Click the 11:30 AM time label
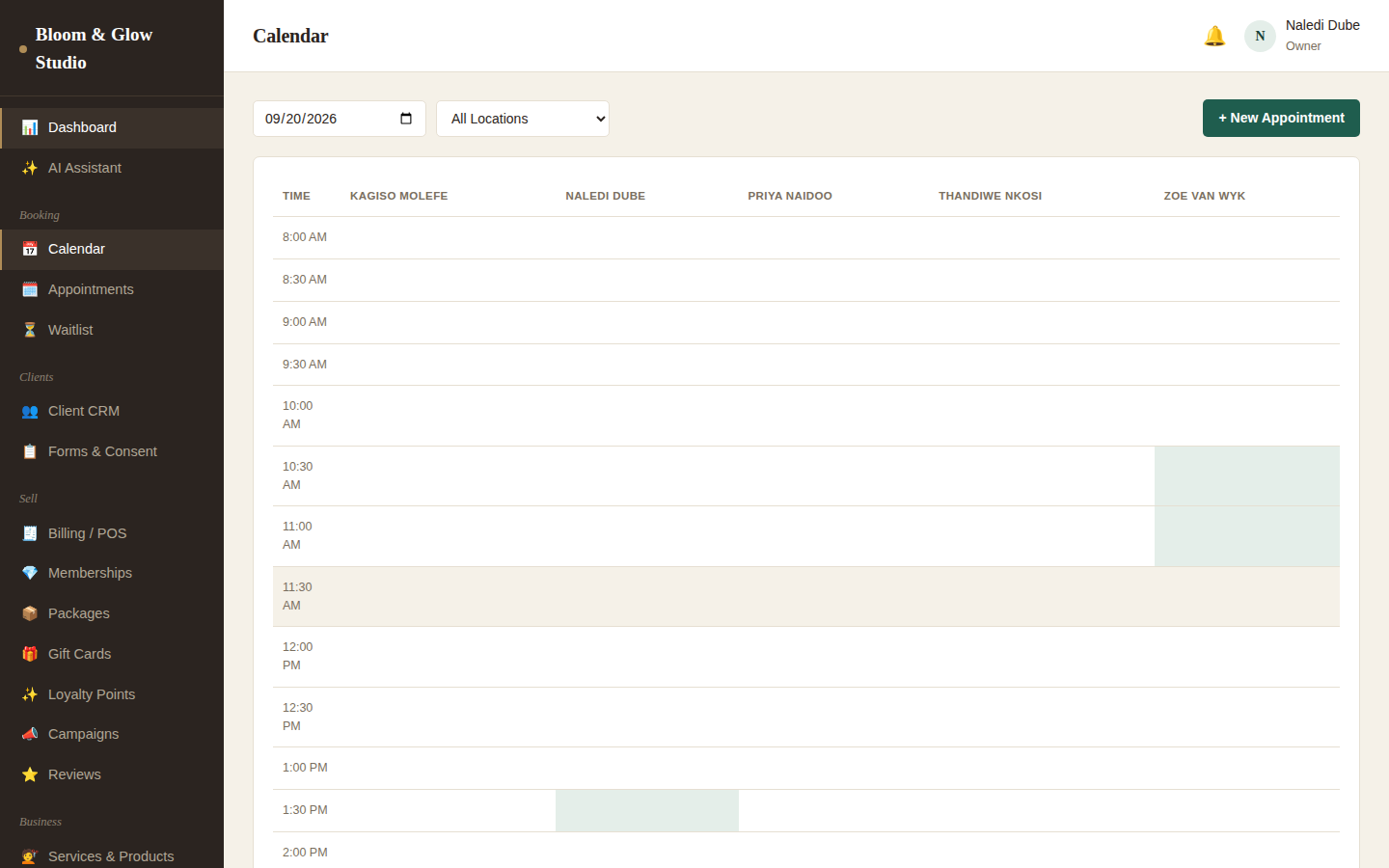The height and width of the screenshot is (868, 1389). tap(297, 596)
